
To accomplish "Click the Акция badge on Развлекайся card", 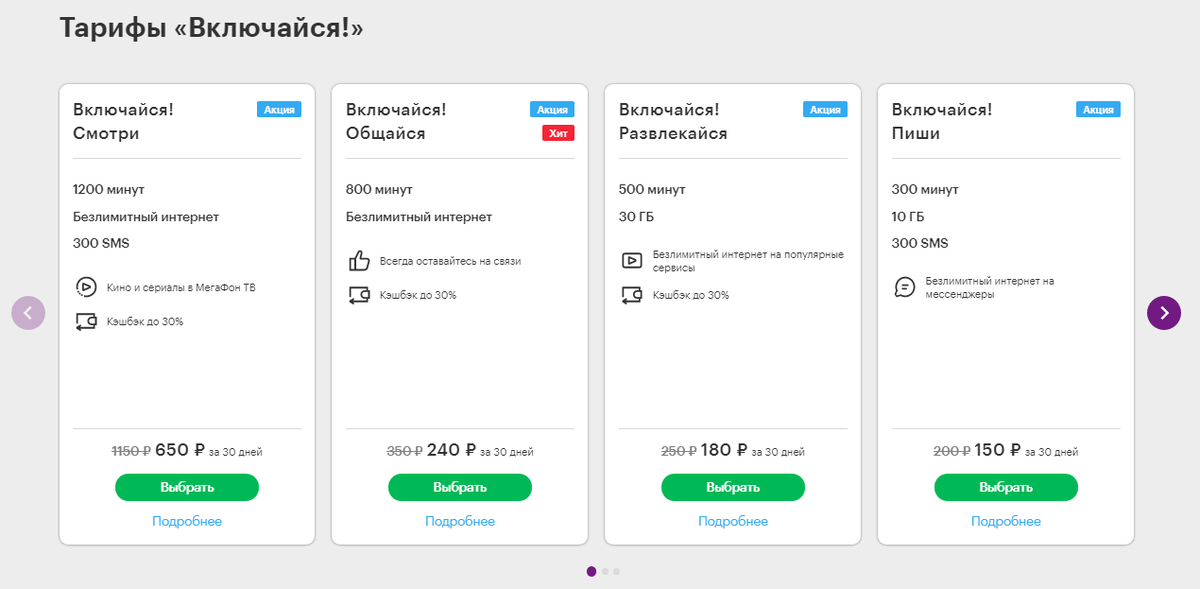I will 825,110.
